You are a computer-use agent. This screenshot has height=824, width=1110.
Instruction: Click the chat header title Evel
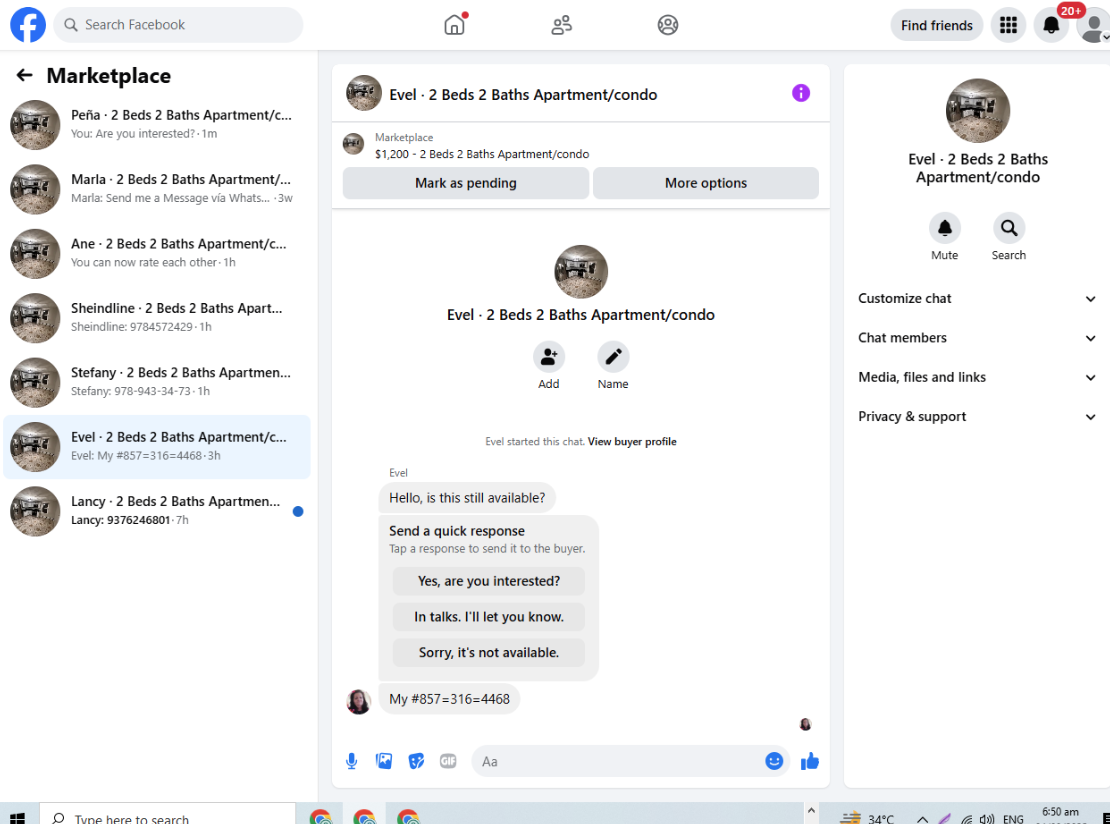(523, 94)
